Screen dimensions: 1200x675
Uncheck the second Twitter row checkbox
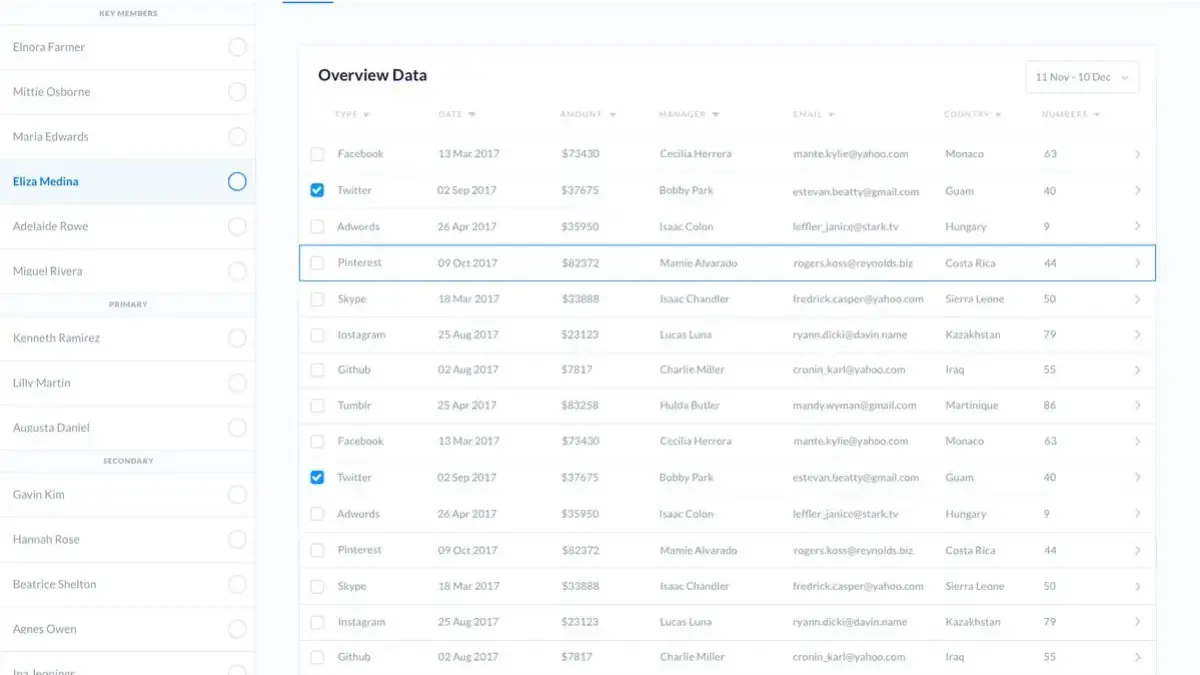coord(317,478)
